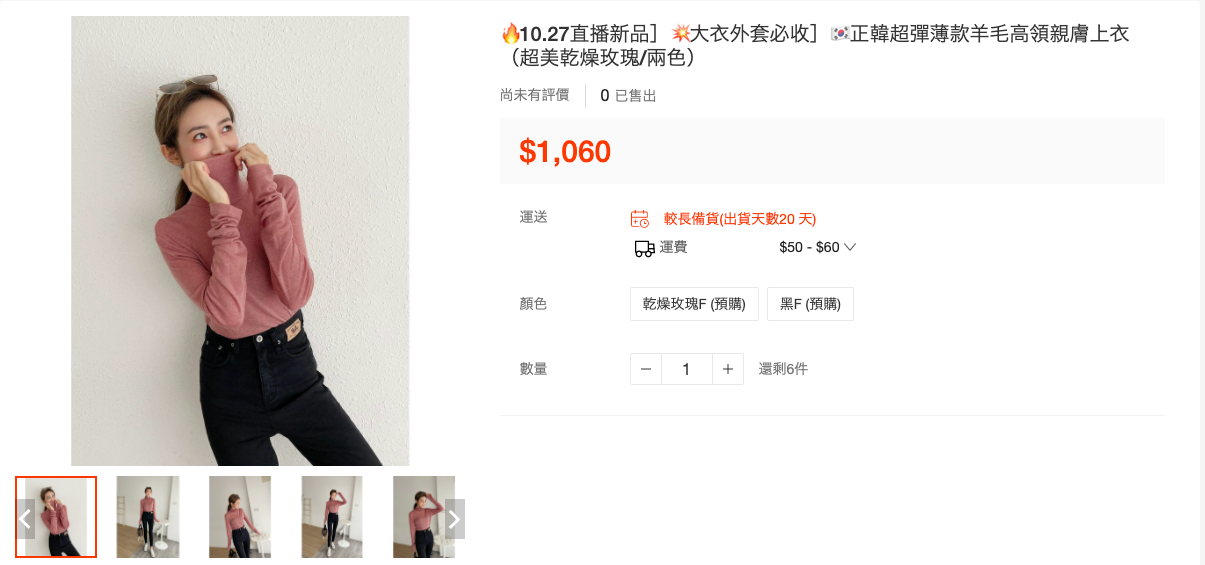Select the second product thumbnail

pyautogui.click(x=148, y=517)
